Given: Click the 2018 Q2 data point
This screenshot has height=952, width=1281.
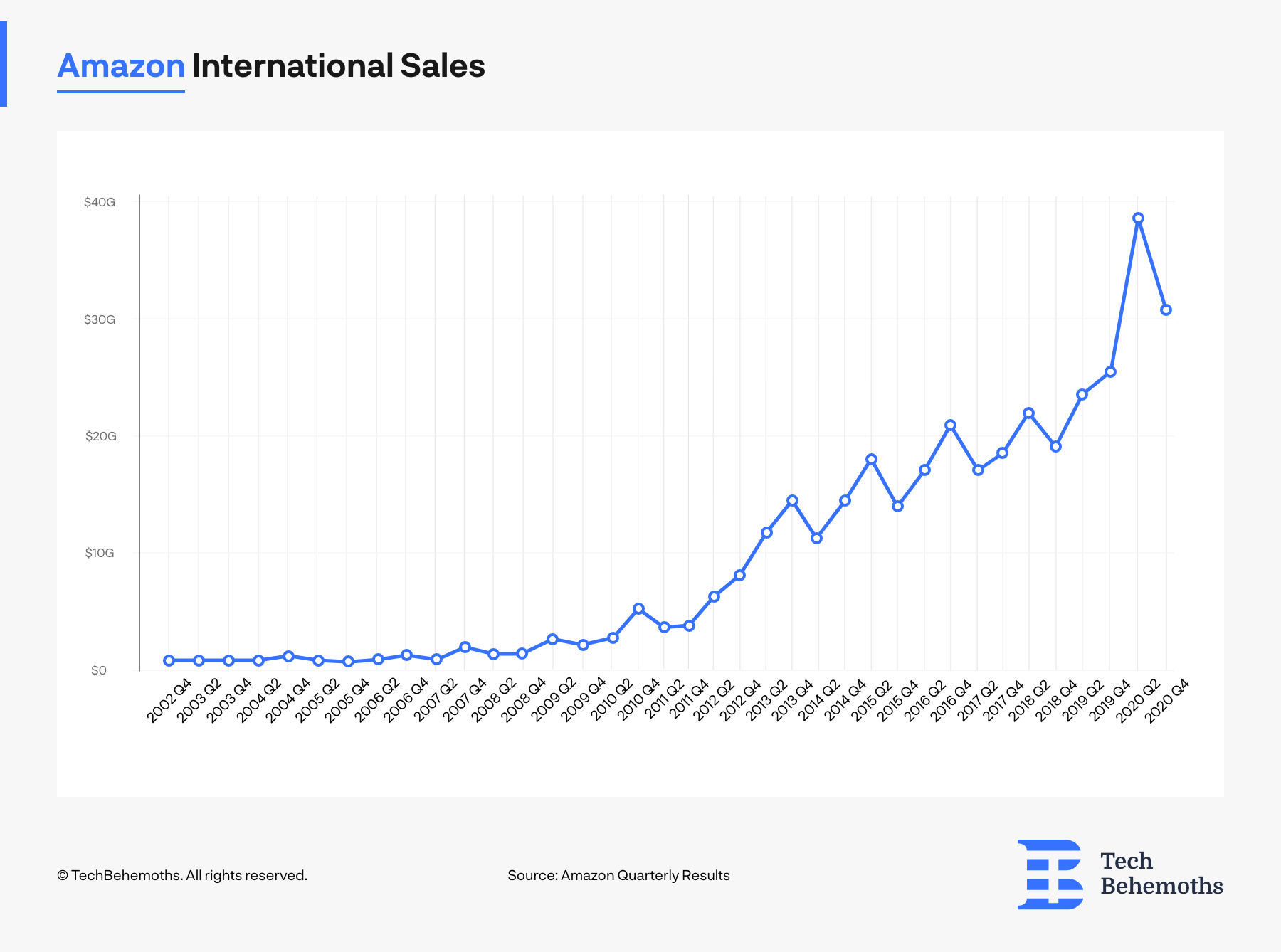Looking at the screenshot, I should tap(1028, 413).
